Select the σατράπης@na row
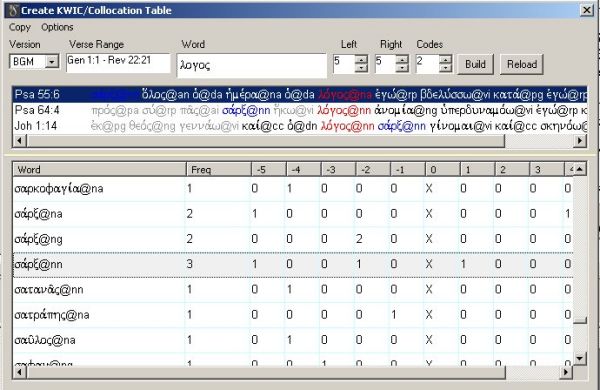 pos(293,315)
